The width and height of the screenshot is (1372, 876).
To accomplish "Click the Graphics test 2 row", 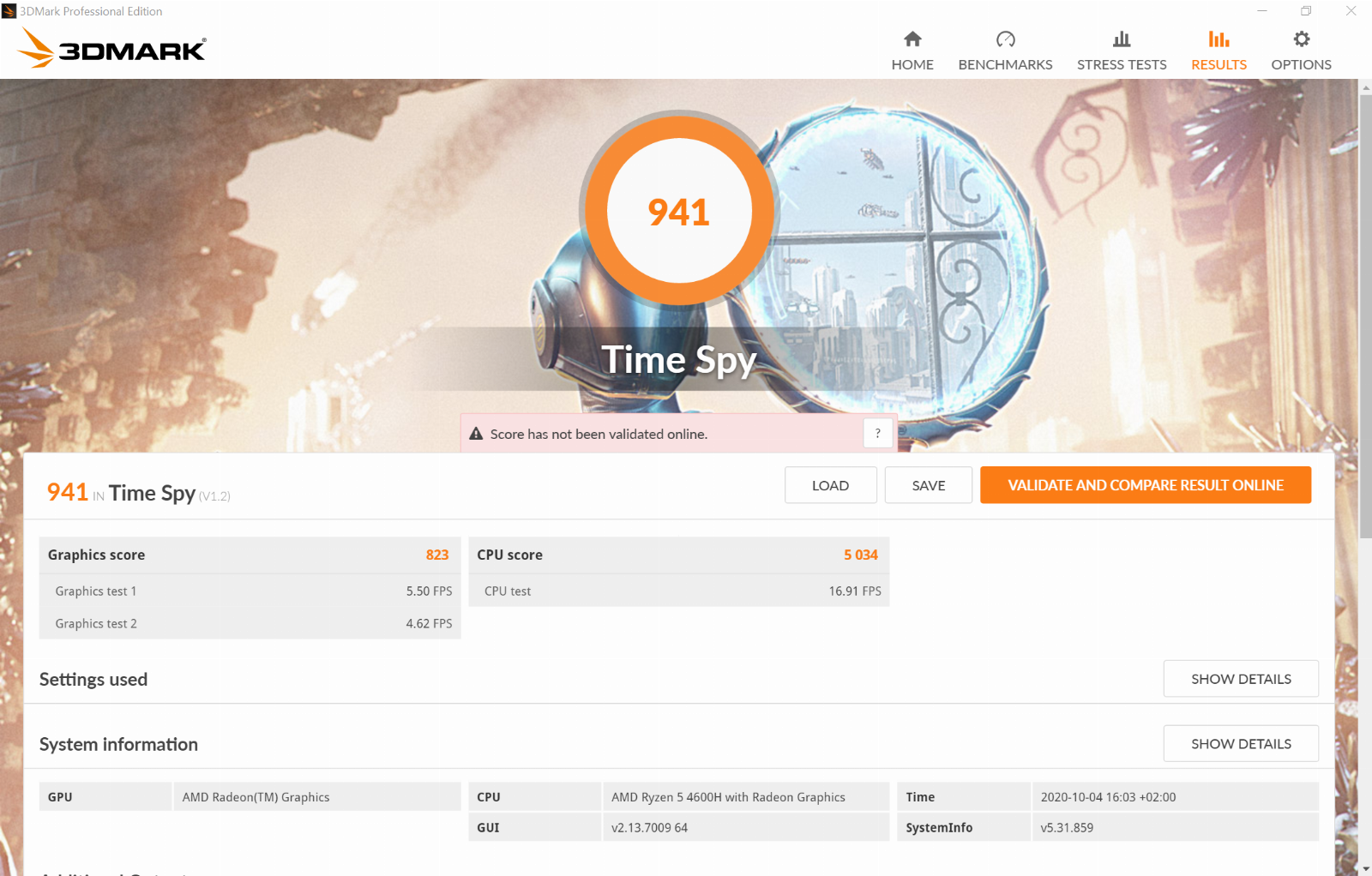I will pyautogui.click(x=250, y=623).
